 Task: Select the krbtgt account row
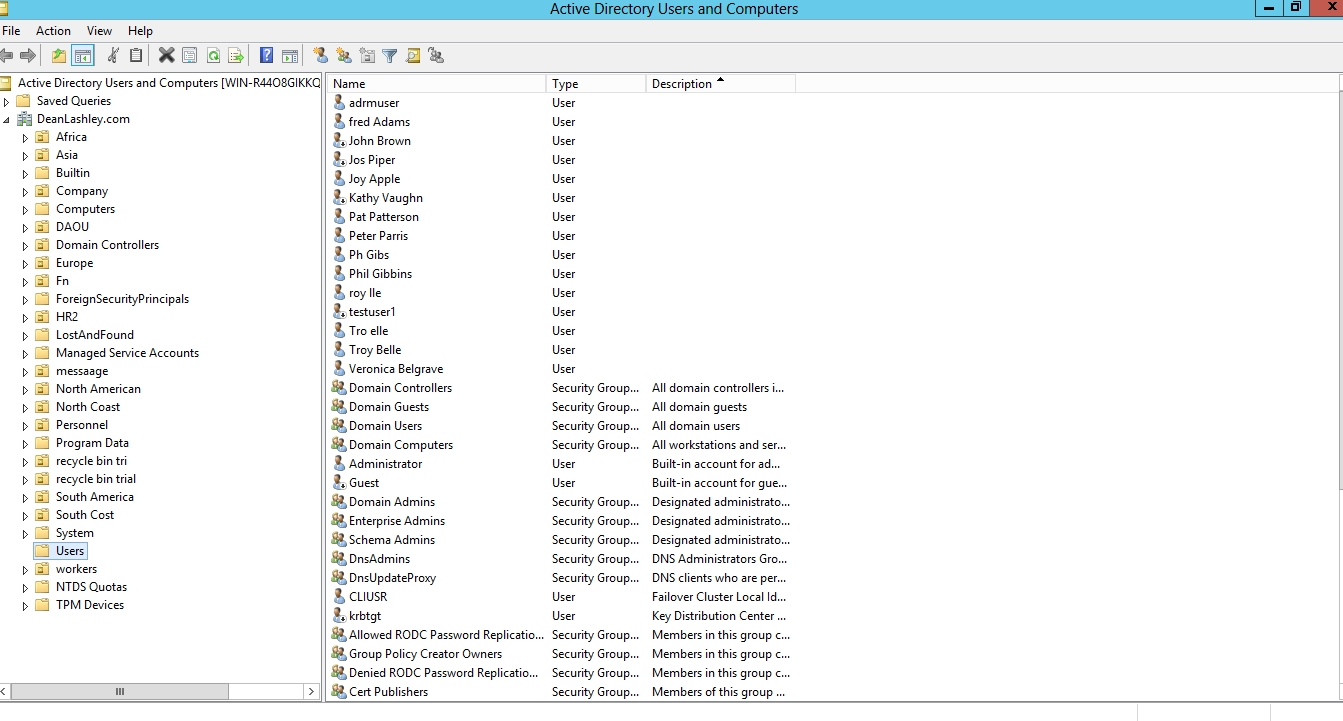click(x=561, y=616)
